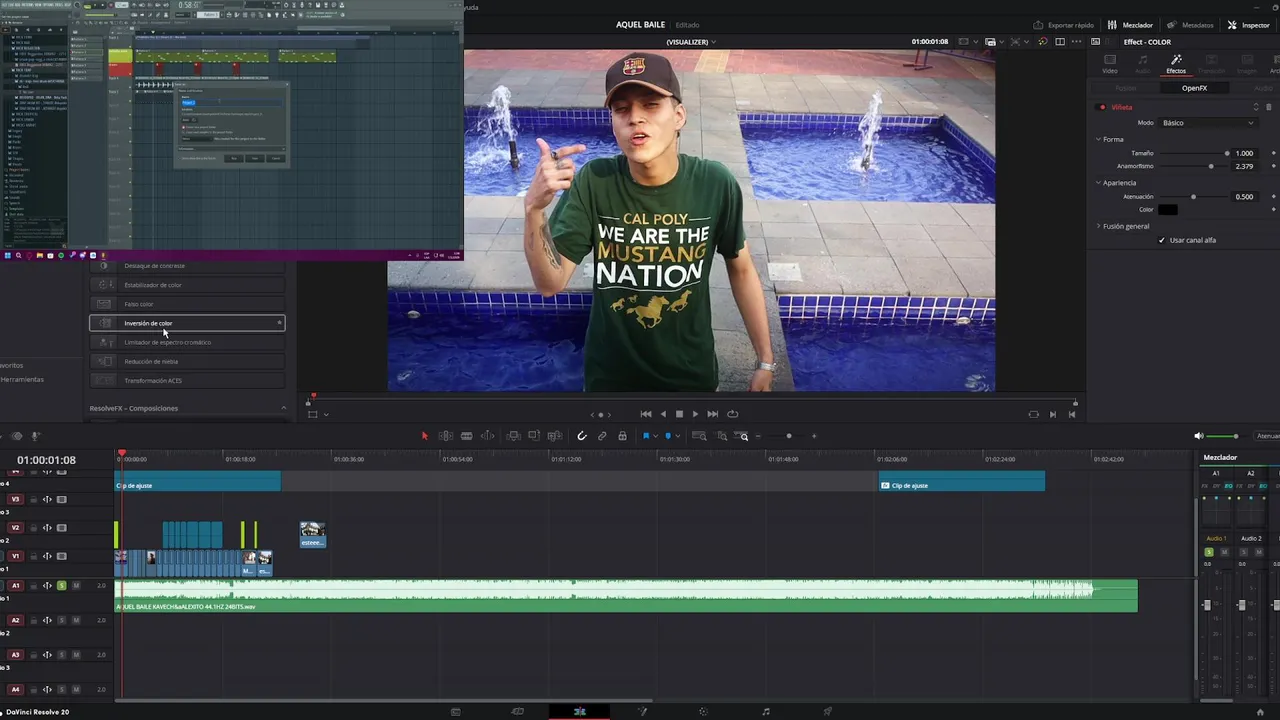Add keyframe for Tamaño parameter
The image size is (1280, 720).
pos(1273,153)
